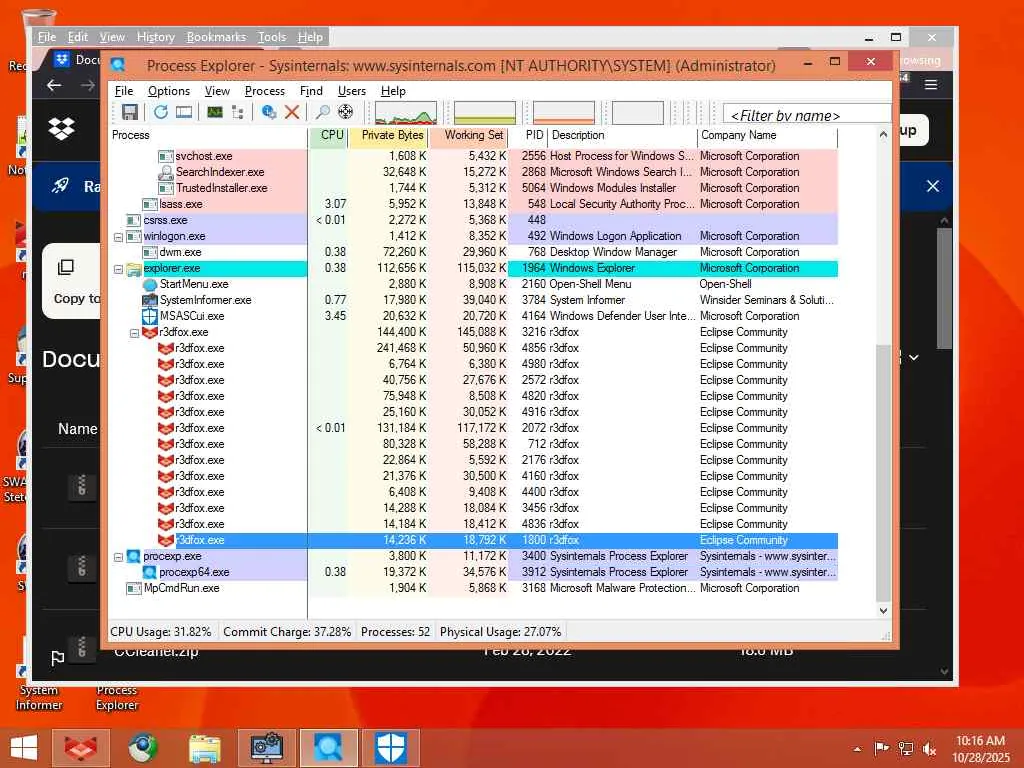
Task: Select the csrss.exe process row
Action: tap(473, 220)
